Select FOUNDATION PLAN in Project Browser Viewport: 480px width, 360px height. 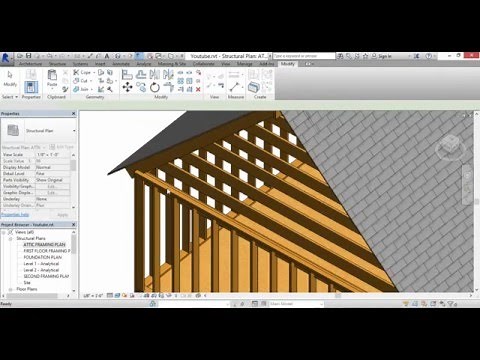pyautogui.click(x=42, y=257)
